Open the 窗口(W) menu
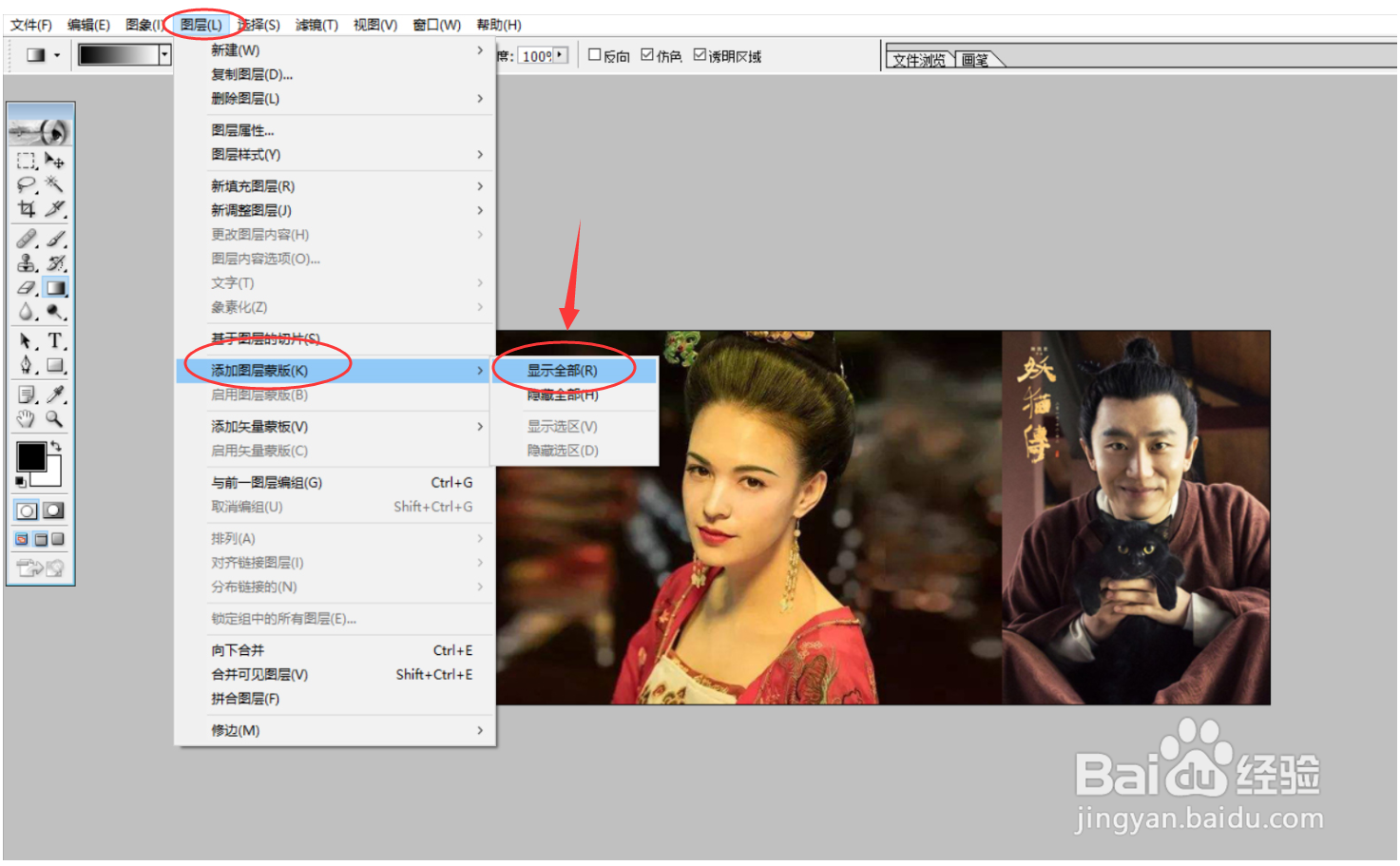1400x866 pixels. [x=436, y=25]
